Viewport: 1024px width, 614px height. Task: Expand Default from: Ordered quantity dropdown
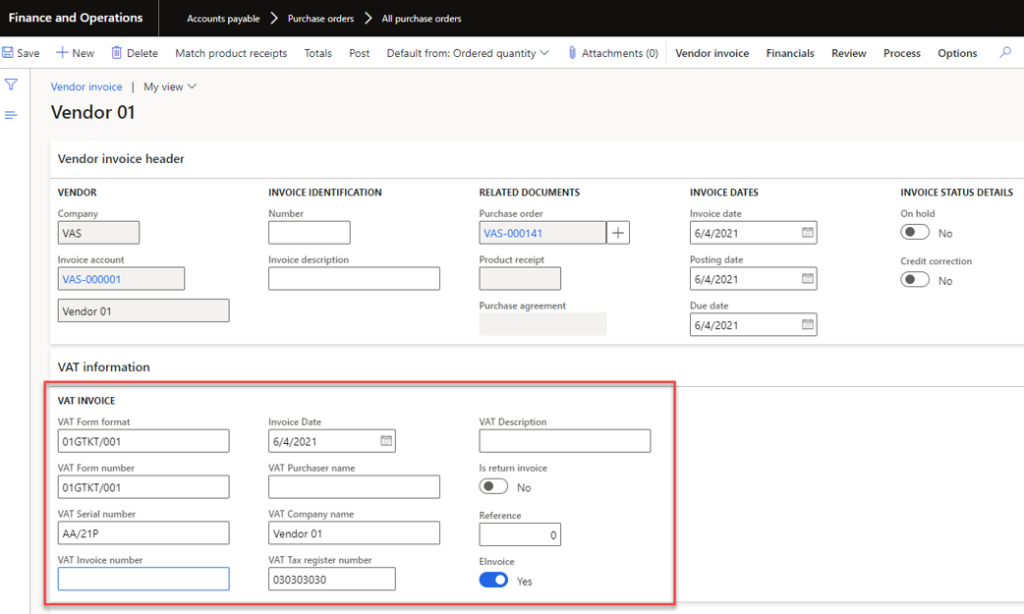pyautogui.click(x=468, y=53)
